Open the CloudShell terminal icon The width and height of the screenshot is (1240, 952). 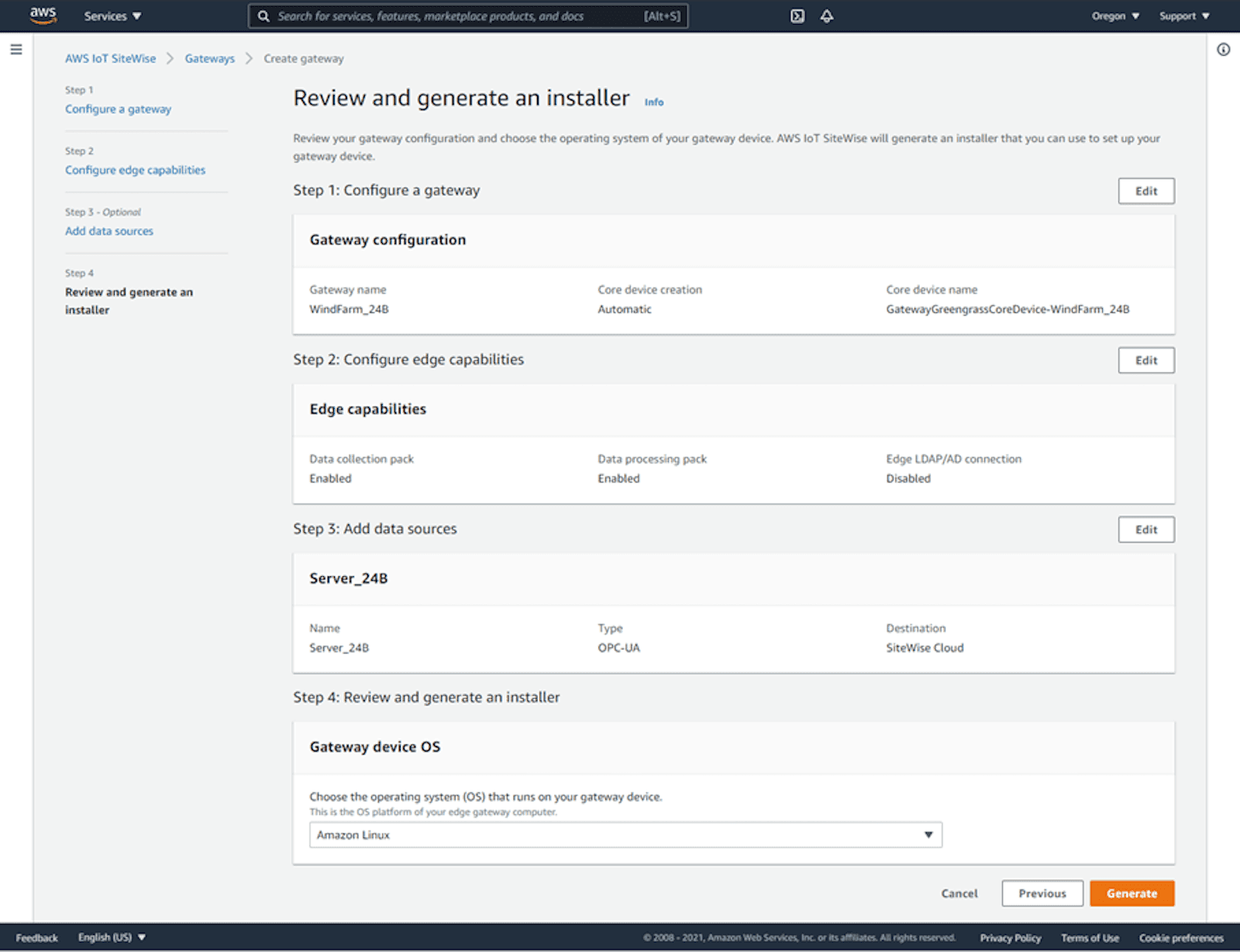click(x=797, y=16)
